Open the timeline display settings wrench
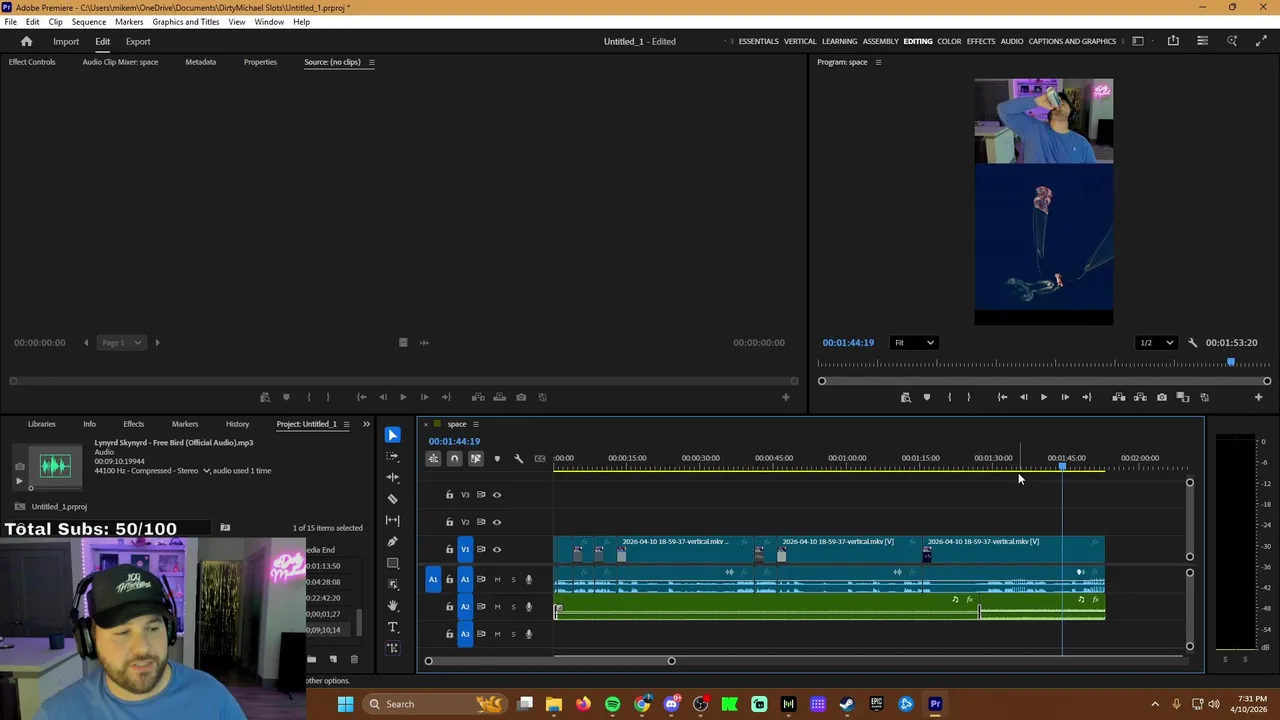 [518, 459]
